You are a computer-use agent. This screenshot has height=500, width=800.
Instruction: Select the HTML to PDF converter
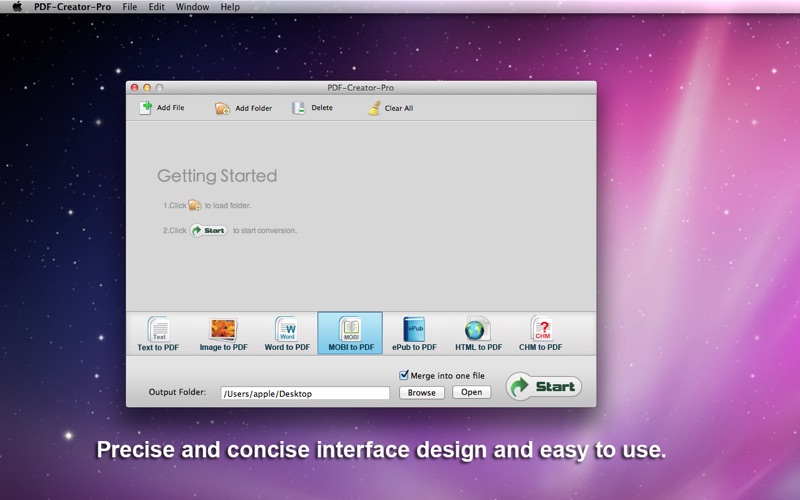click(x=478, y=334)
